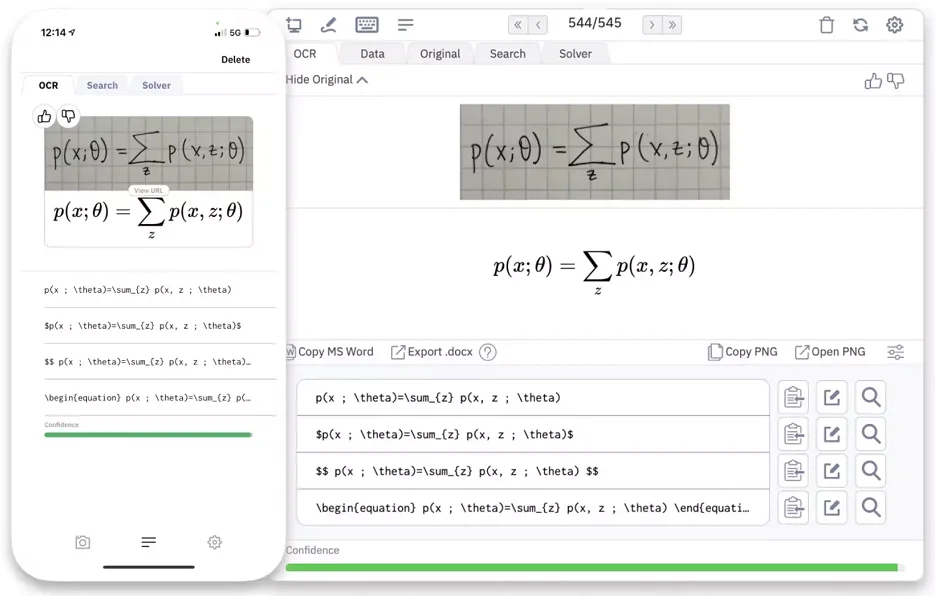Click thumbs down in desktop window
Viewport: 935px width, 596px height.
[x=896, y=81]
